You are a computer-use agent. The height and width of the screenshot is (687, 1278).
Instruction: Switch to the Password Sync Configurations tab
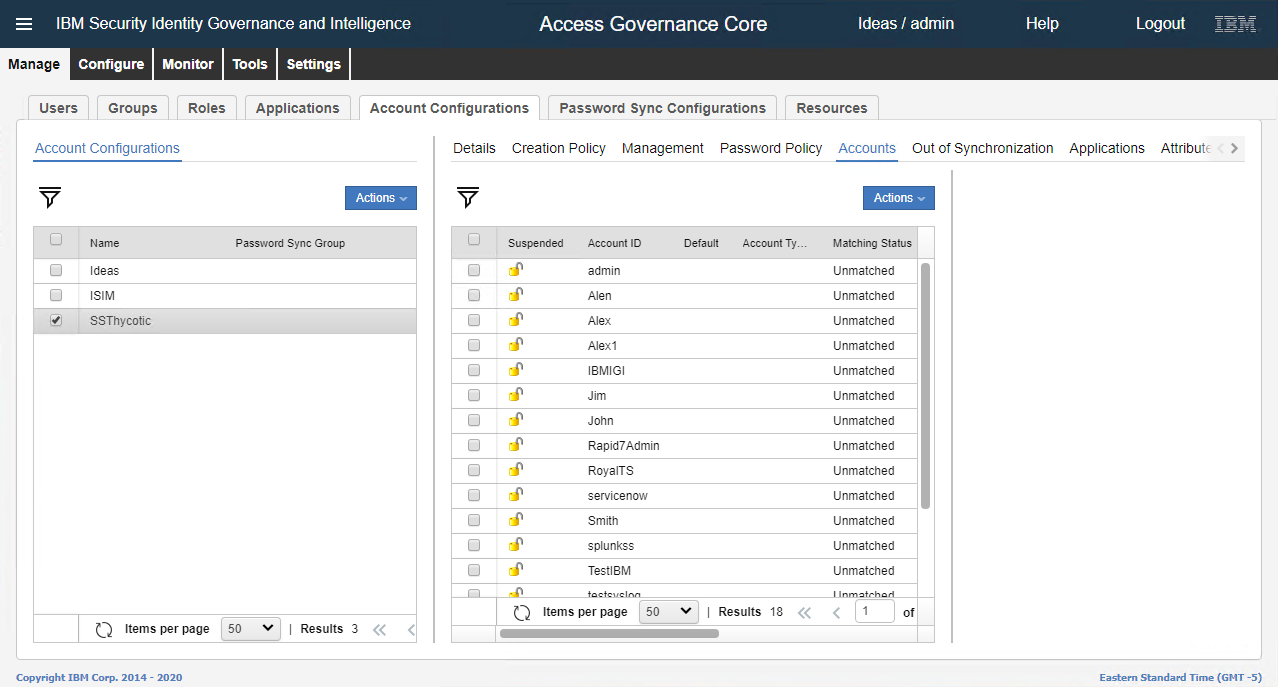[661, 107]
